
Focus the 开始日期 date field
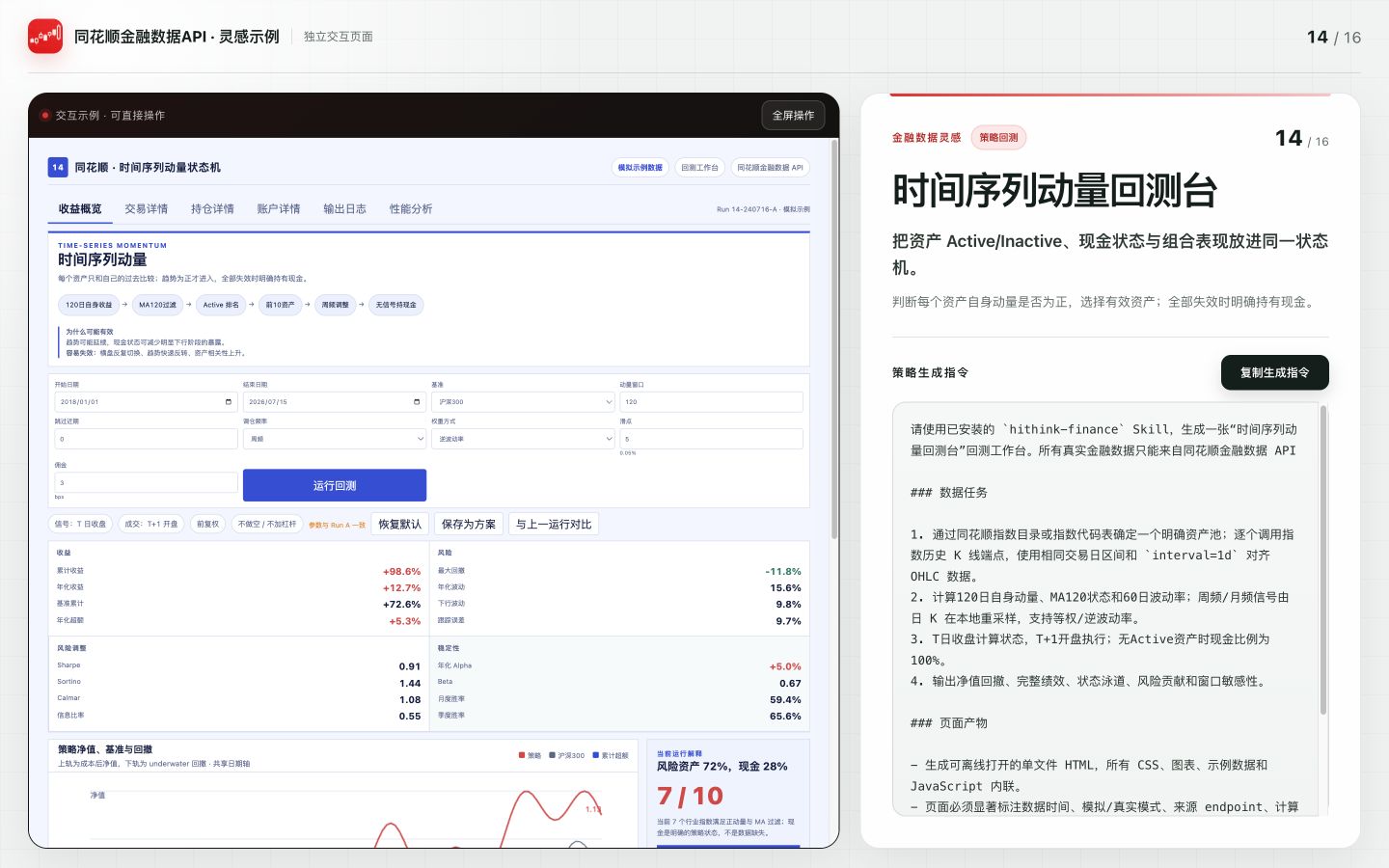click(147, 402)
